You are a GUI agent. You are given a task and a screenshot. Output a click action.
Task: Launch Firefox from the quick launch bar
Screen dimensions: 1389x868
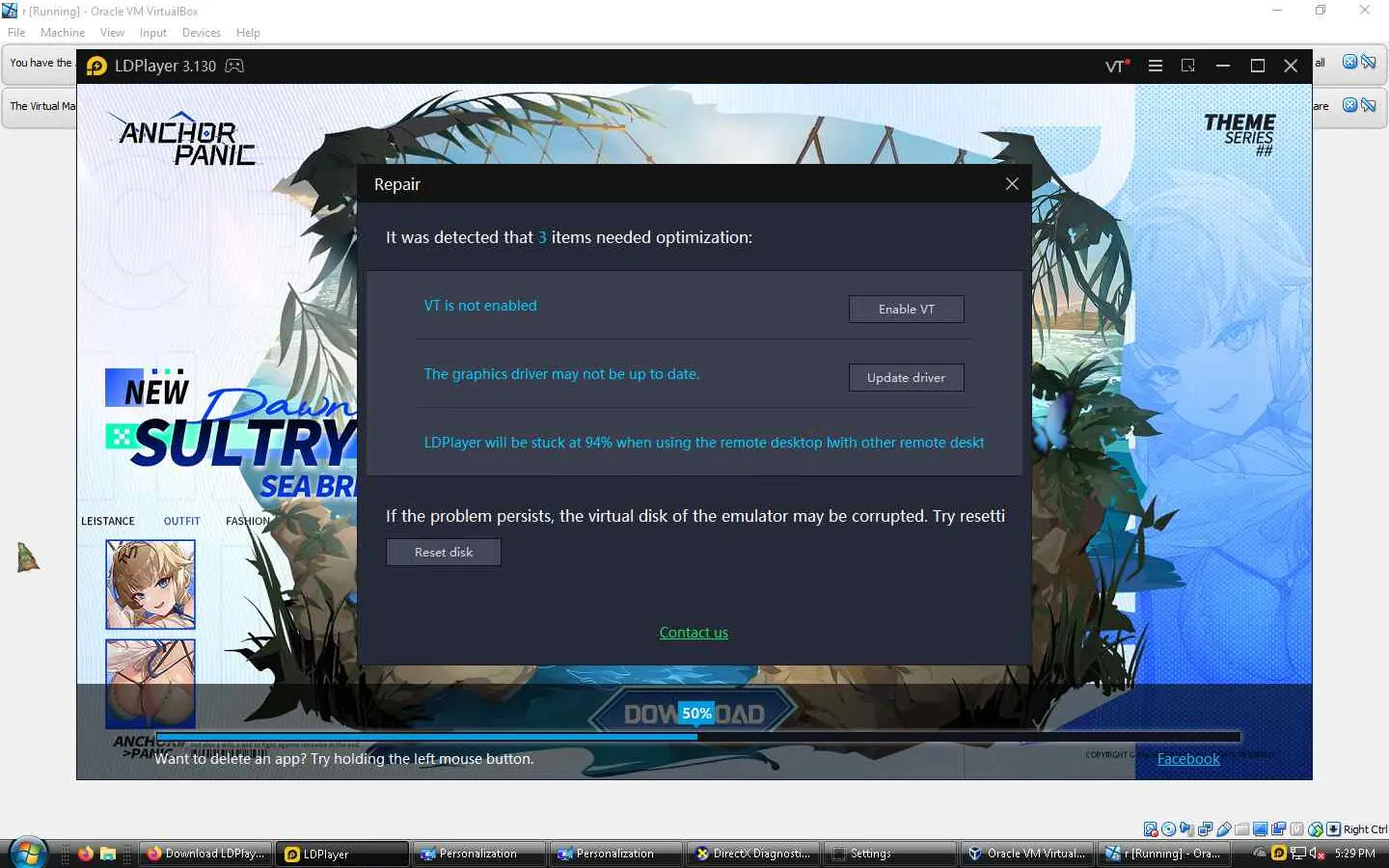click(86, 854)
